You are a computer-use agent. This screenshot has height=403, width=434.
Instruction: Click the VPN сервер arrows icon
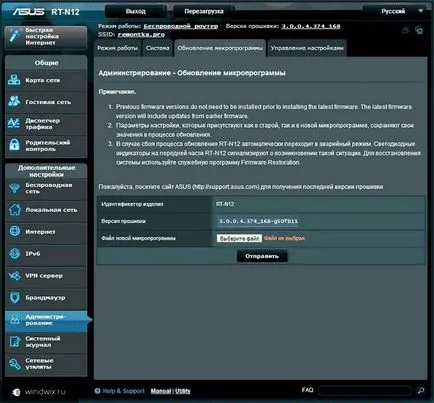14,276
